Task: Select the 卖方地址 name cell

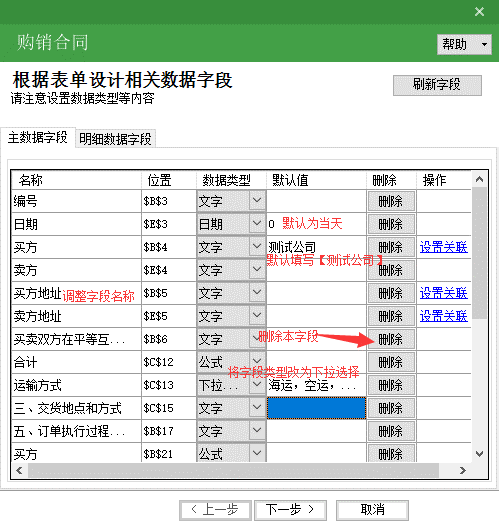Action: [x=76, y=316]
